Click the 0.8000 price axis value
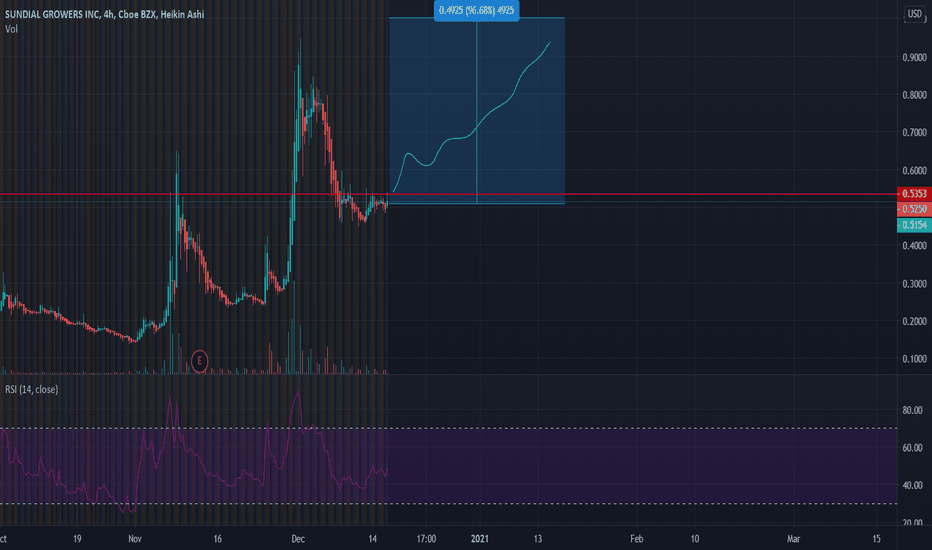 pos(914,95)
